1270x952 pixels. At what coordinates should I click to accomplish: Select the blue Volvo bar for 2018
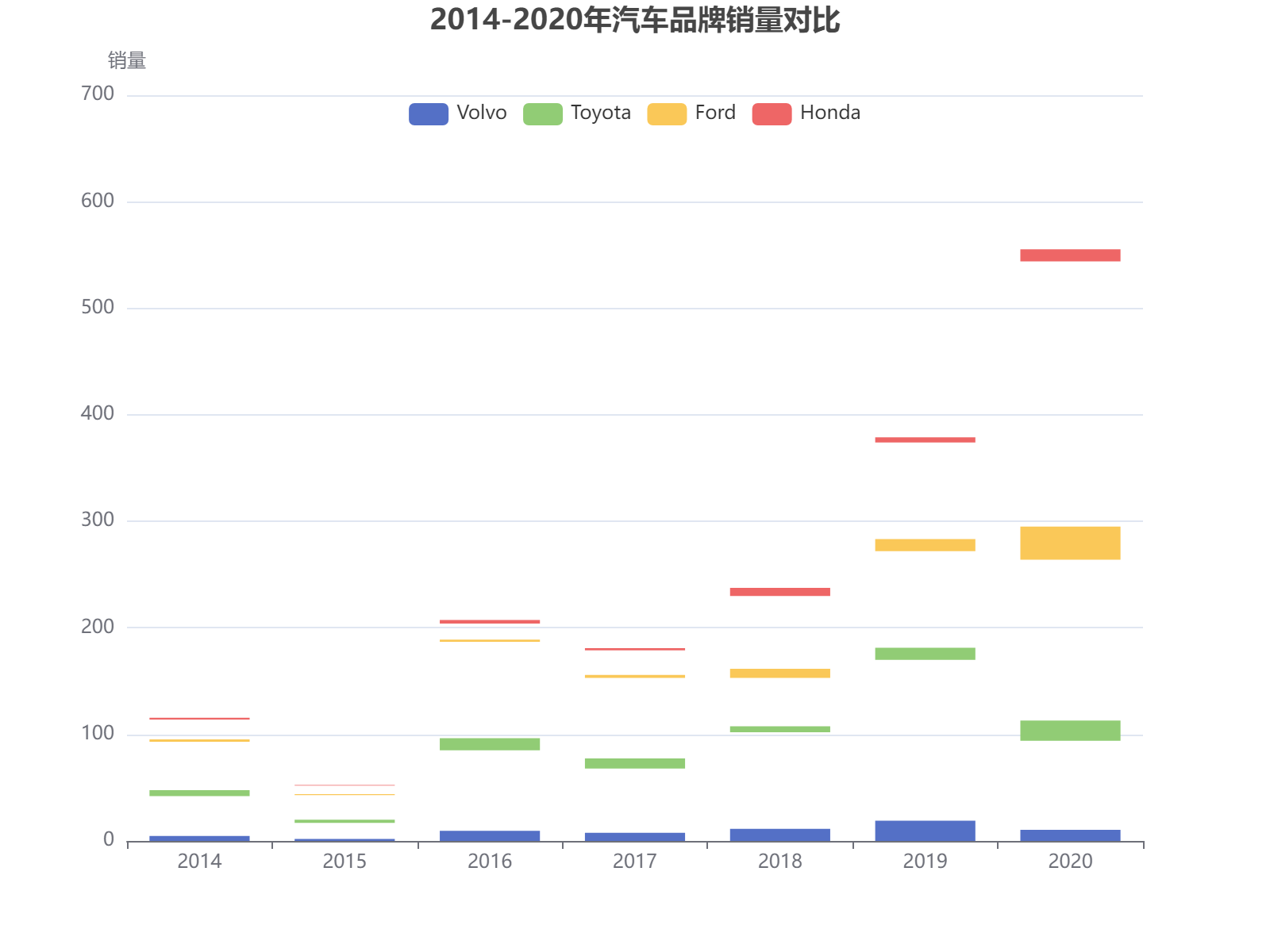tap(780, 835)
